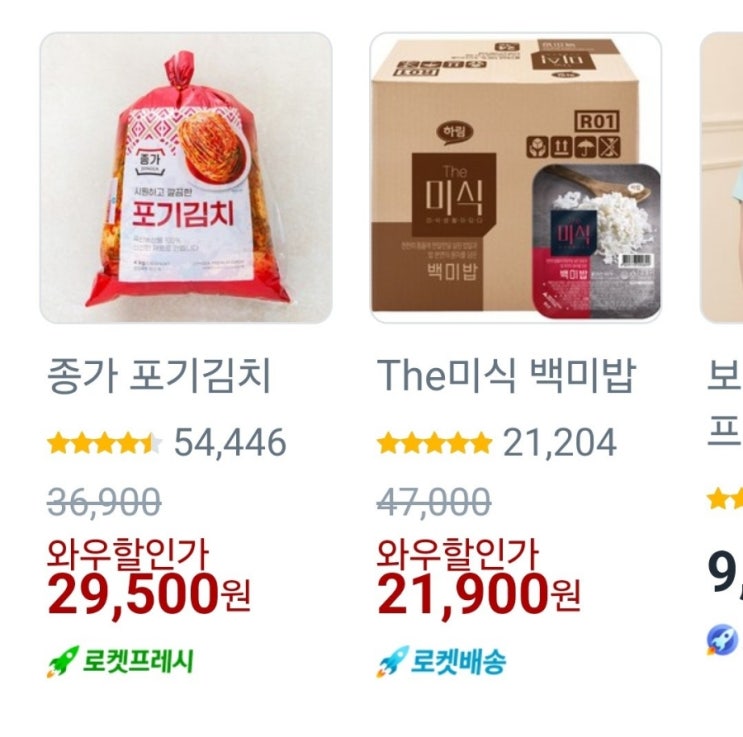Viewport: 743px width, 737px height.
Task: Click the struck-through 47,000 original price
Action: click(434, 502)
